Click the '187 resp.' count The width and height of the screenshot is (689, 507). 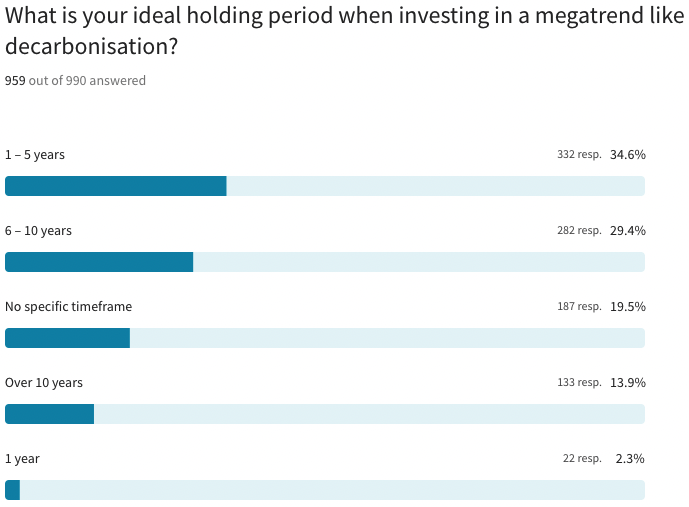pyautogui.click(x=579, y=307)
